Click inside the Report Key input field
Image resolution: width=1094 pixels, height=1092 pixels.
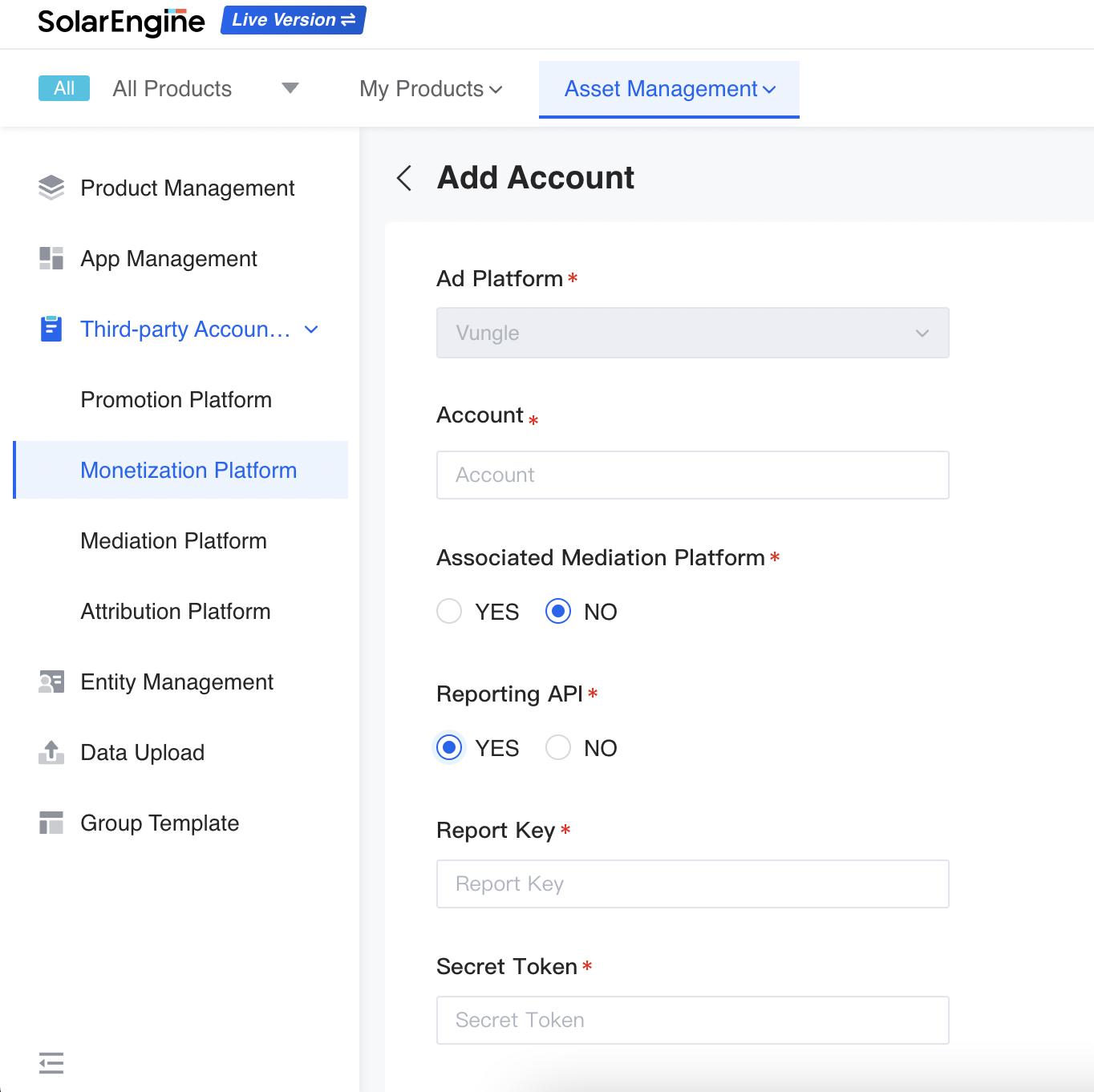(x=692, y=884)
